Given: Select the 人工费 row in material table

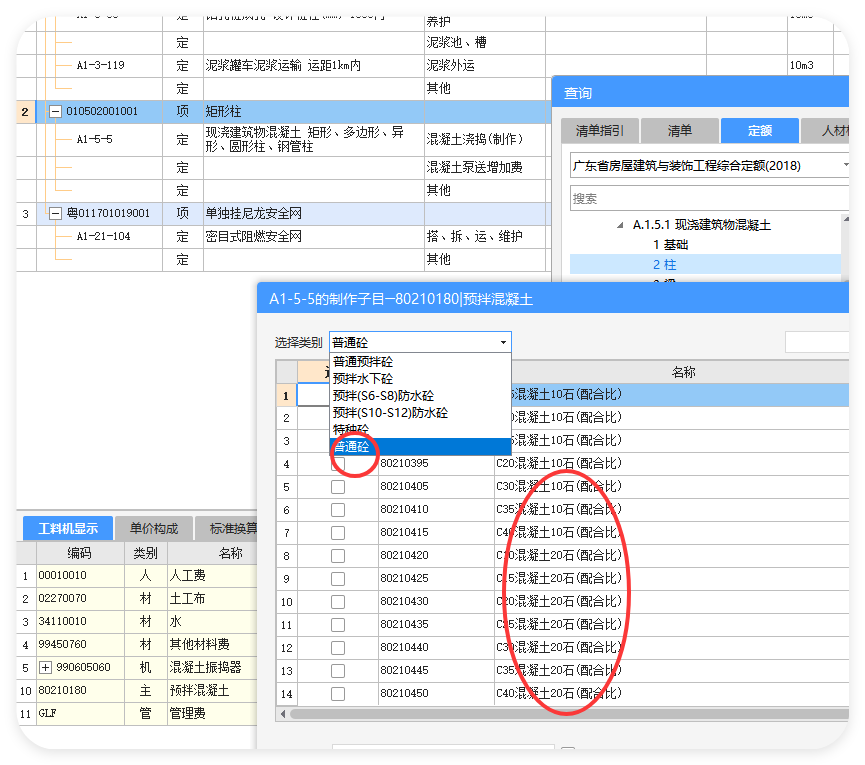Looking at the screenshot, I should [x=137, y=576].
